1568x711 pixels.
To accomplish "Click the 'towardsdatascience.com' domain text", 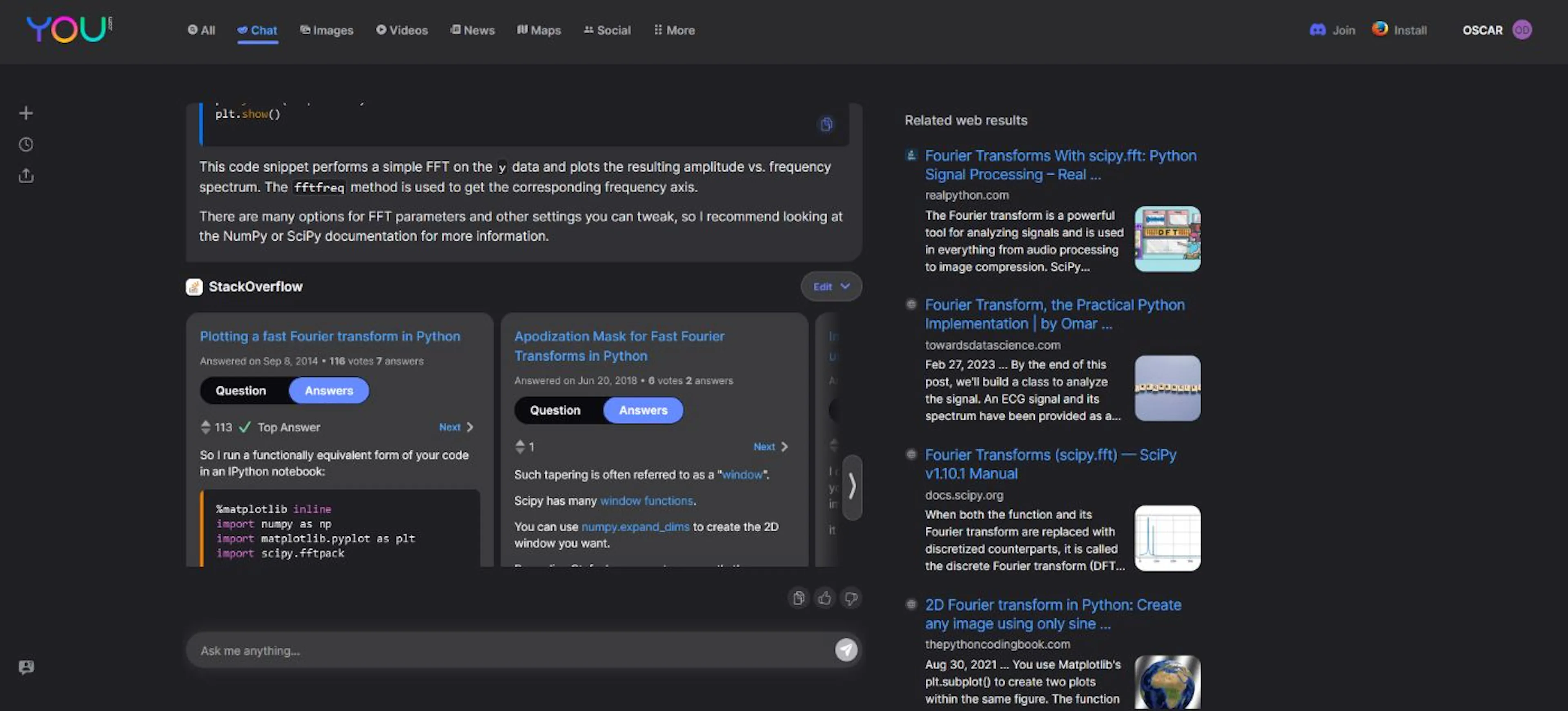I will coord(993,345).
